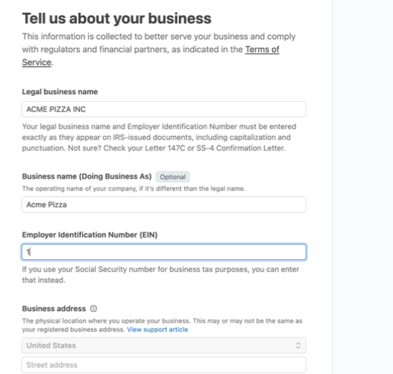Click the Business address label text
This screenshot has width=393, height=374.
[x=54, y=308]
